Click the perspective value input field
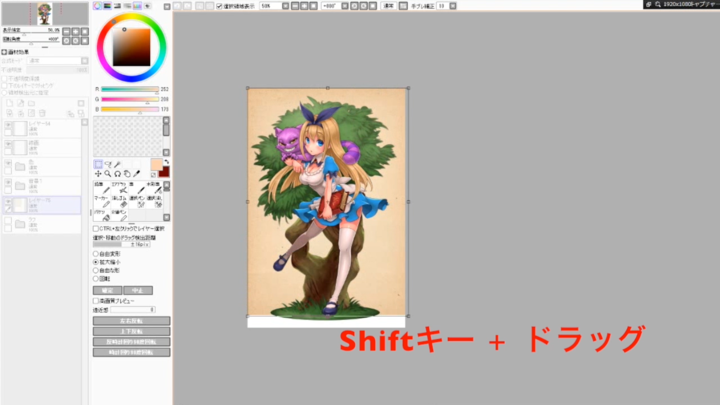Viewport: 720px width, 405px height. [133, 310]
